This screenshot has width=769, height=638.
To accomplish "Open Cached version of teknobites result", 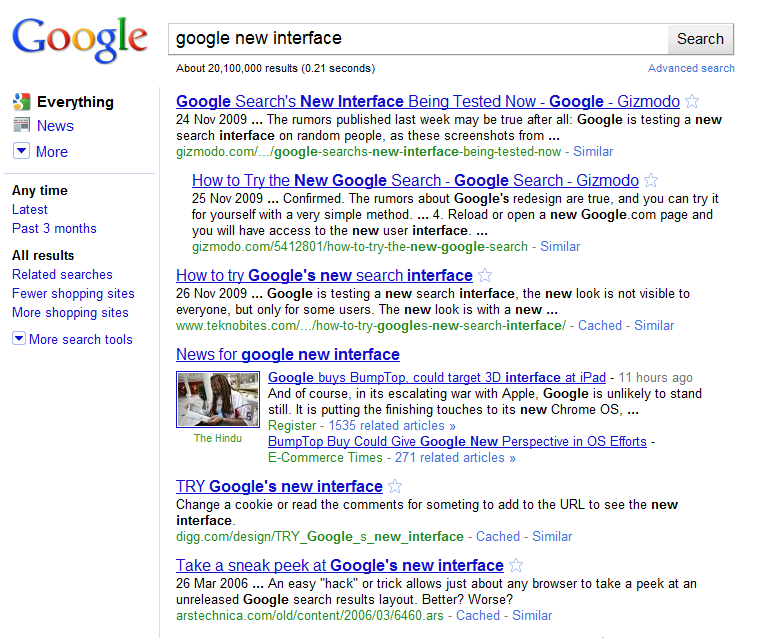I will (600, 326).
